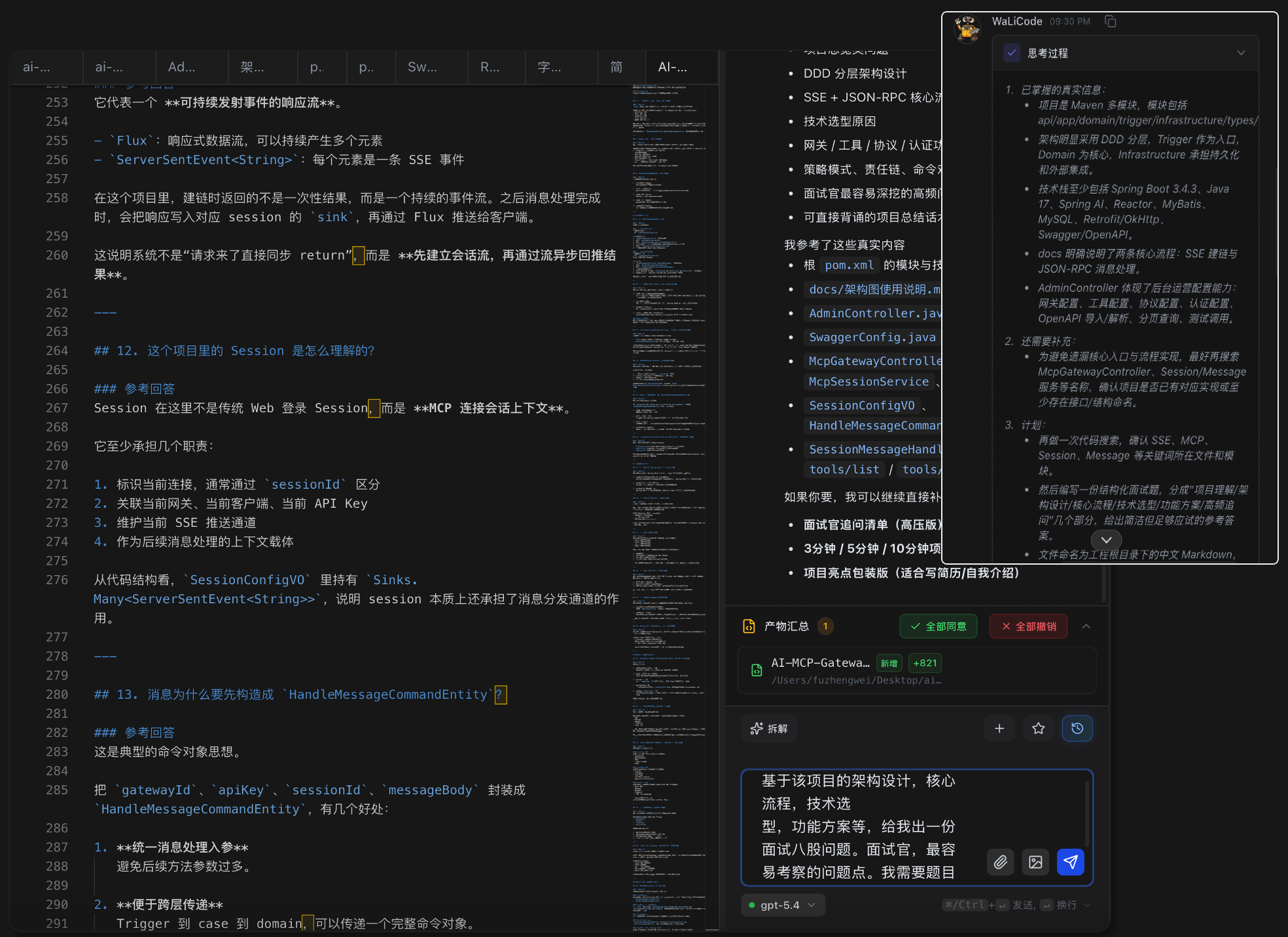Viewport: 1288px width, 937px height.
Task: Click the scroll-down arrow in thinking panel
Action: click(x=1106, y=540)
